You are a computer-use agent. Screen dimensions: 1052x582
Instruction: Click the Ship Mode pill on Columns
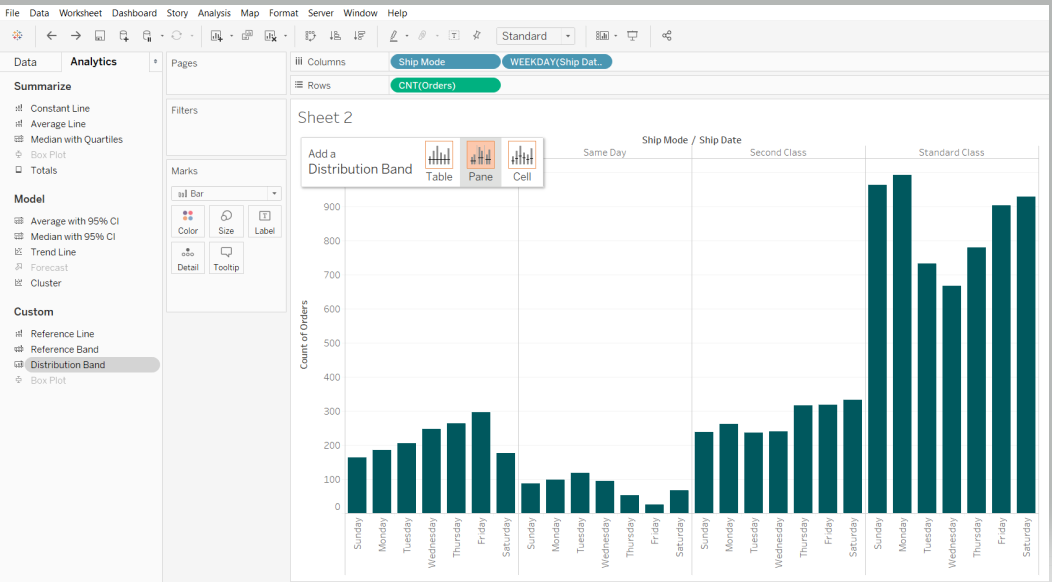(x=445, y=62)
